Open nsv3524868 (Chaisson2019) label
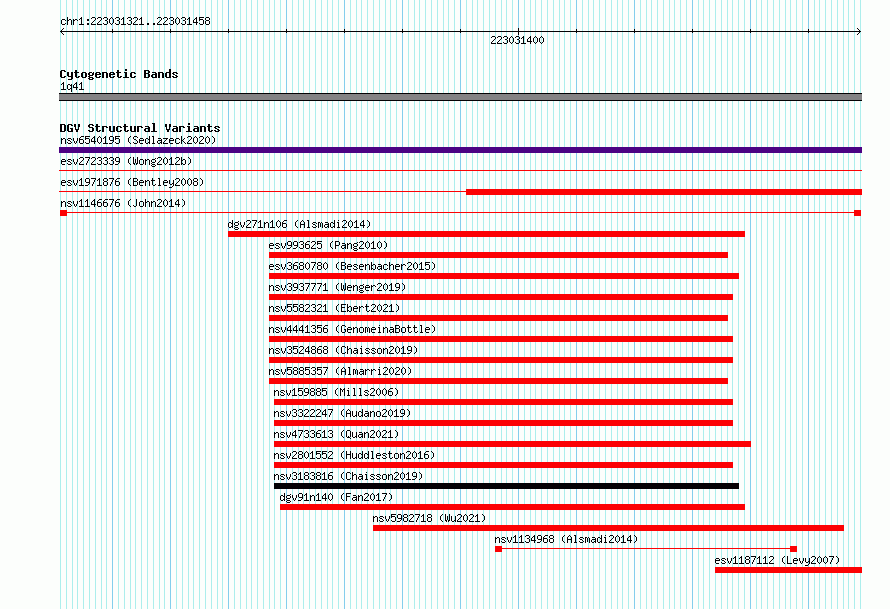The width and height of the screenshot is (890, 609). (343, 350)
